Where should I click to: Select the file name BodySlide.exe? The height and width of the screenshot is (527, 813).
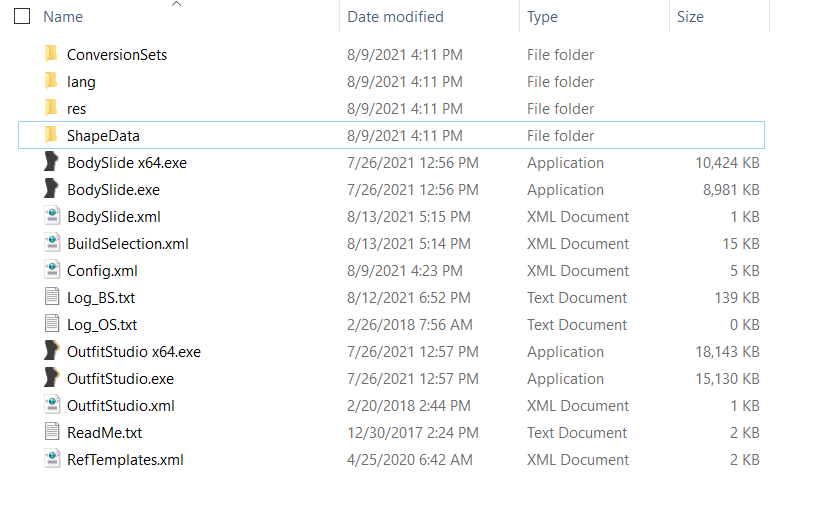(x=113, y=190)
